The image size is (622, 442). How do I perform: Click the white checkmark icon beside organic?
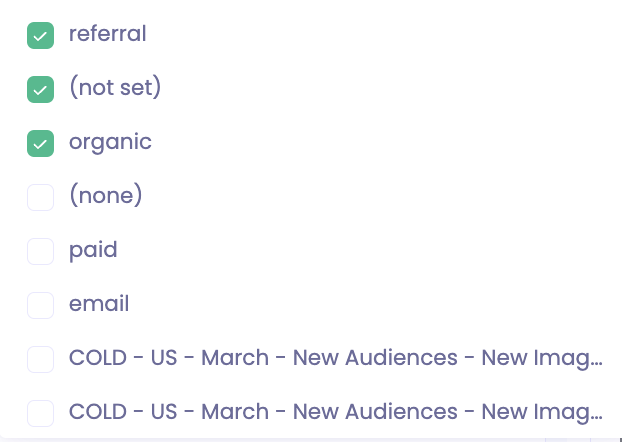coord(40,144)
